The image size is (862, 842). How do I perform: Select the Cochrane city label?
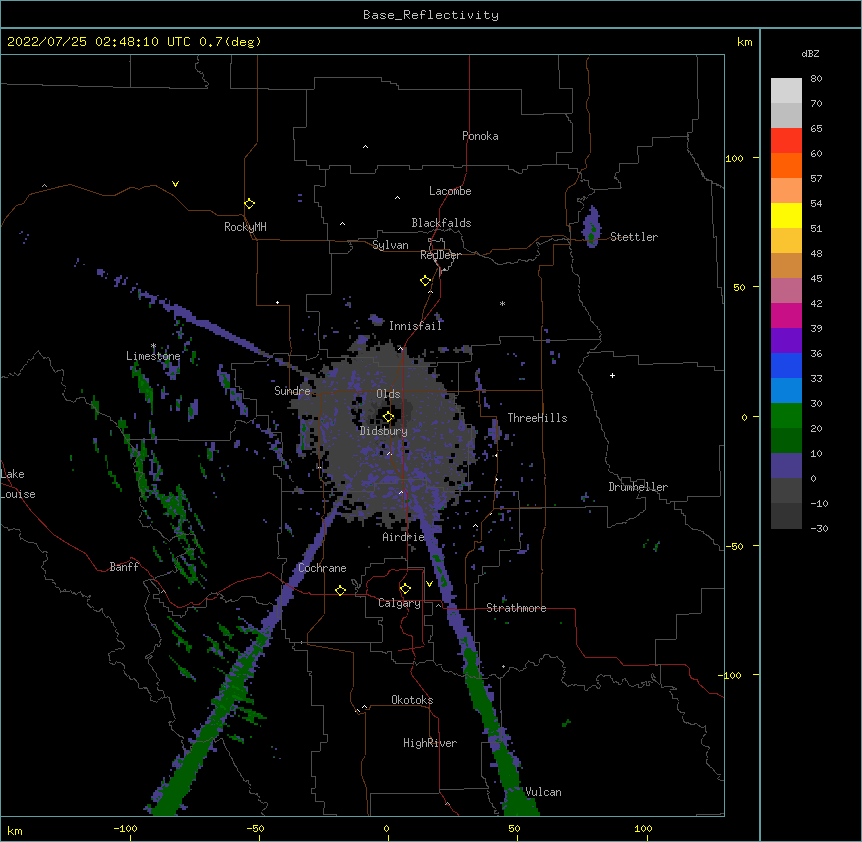tap(322, 568)
